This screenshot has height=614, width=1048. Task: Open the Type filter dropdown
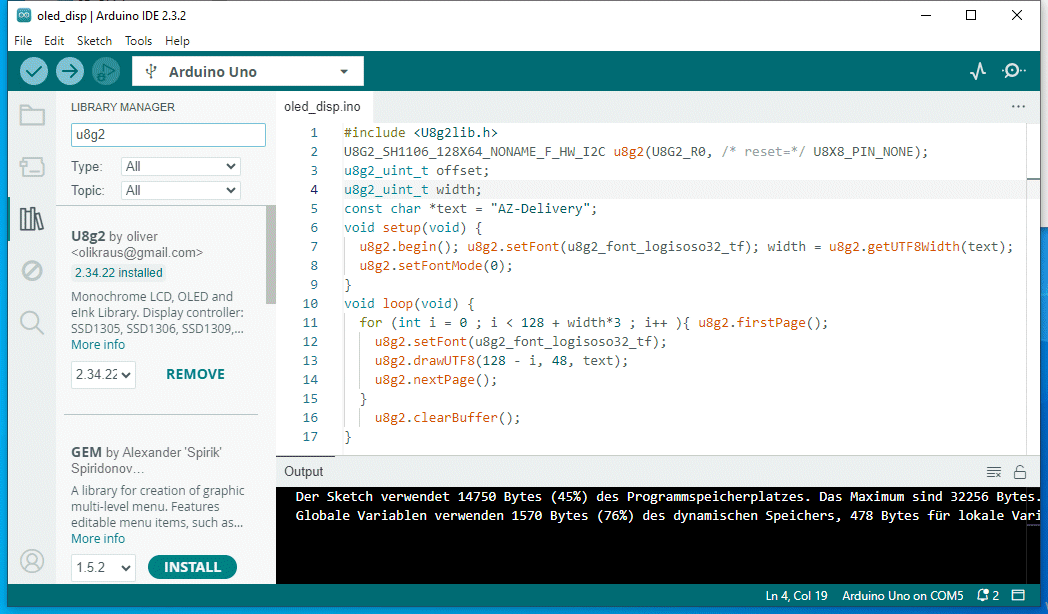coord(180,166)
